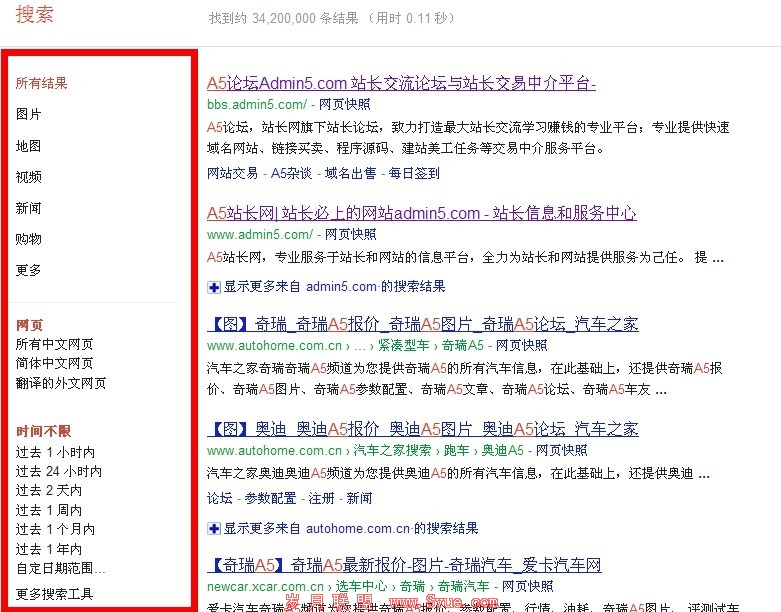The image size is (781, 612).
Task: Open 汽车之家搜索 breadcrumb link
Action: (x=392, y=451)
